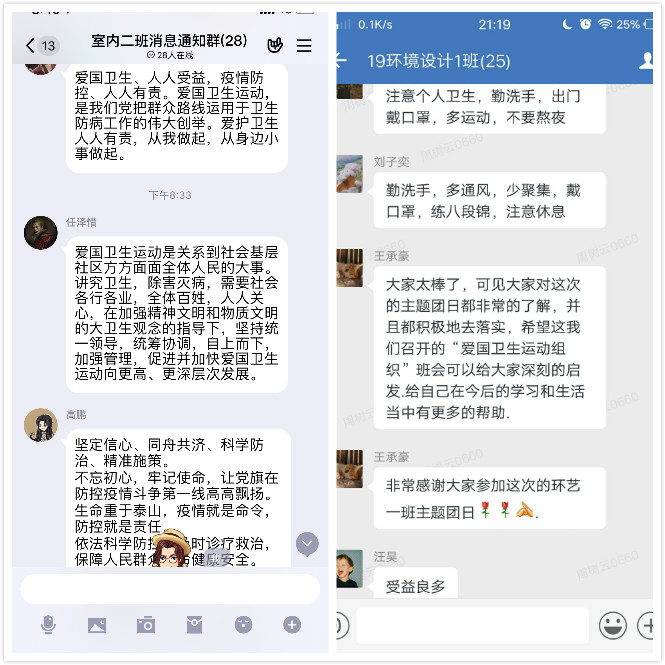This screenshot has height=665, width=665.
Task: Focus the right chat message input field
Action: click(x=472, y=625)
